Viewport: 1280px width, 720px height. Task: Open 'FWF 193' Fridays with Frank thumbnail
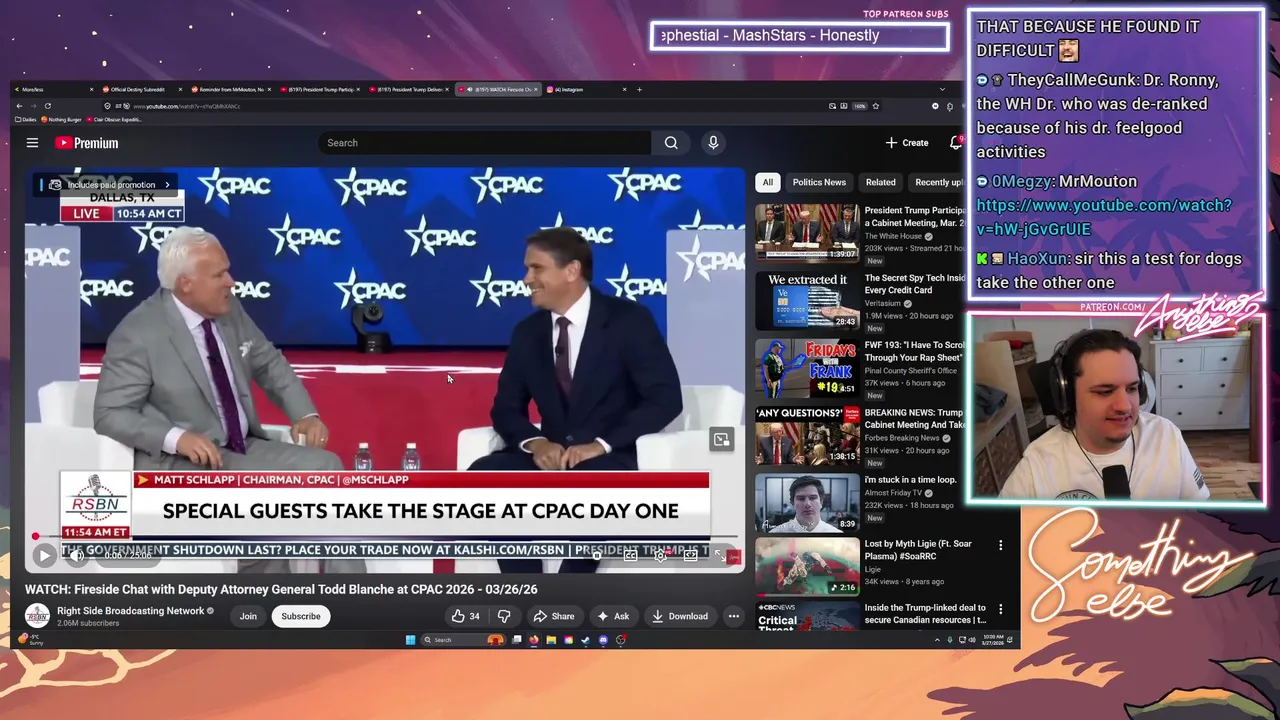tap(807, 368)
